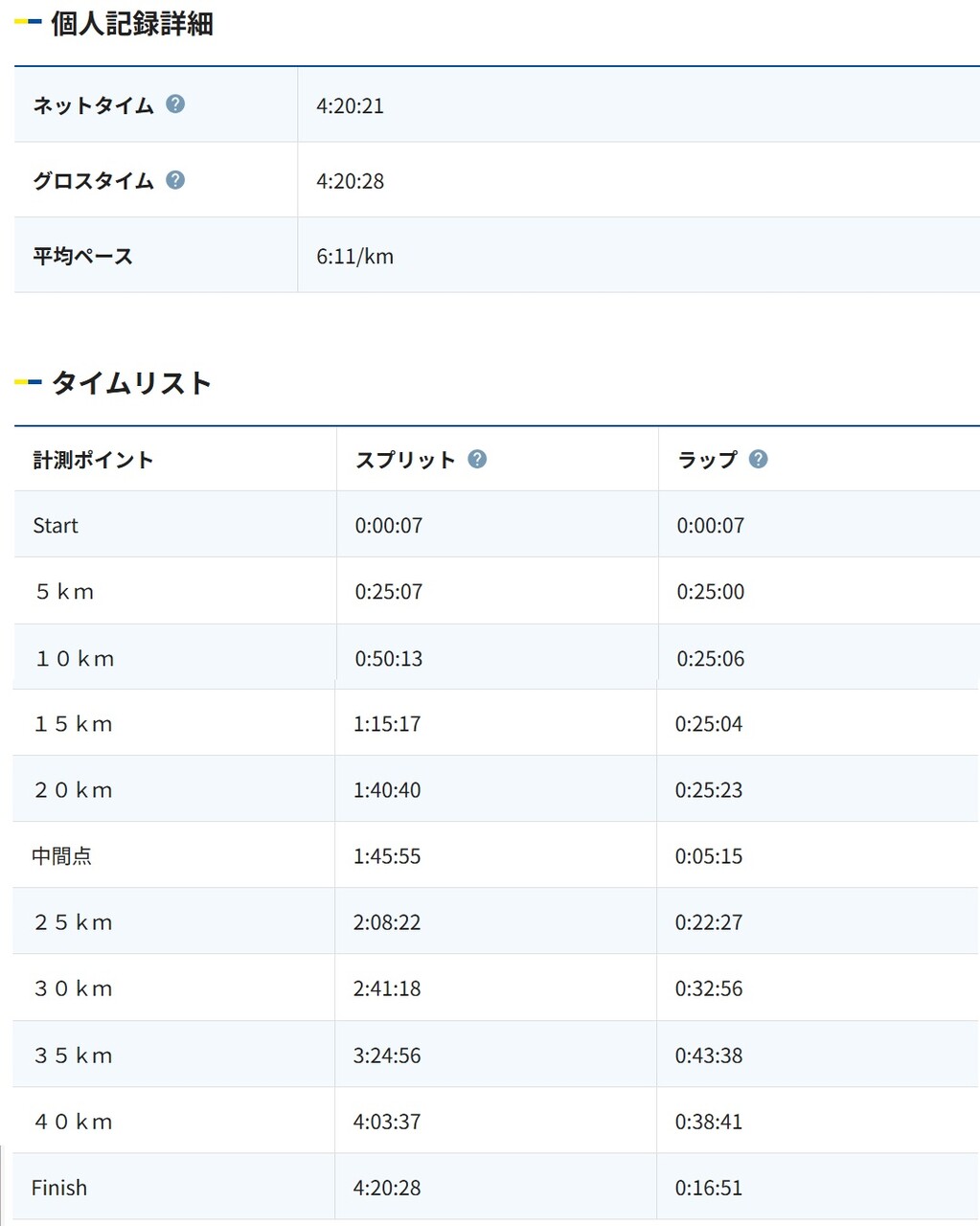Viewport: 980px width, 1226px height.
Task: Click the 計測ポイント column header
Action: point(93,460)
